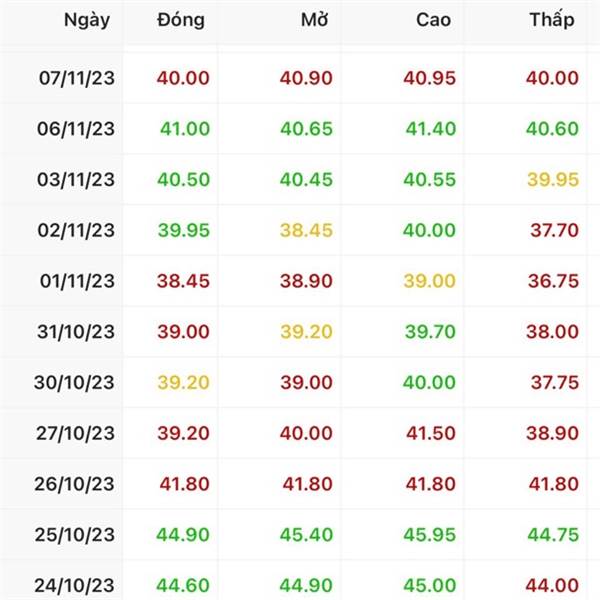Select the Cao column header
Screen dimensions: 600x600
click(x=434, y=20)
